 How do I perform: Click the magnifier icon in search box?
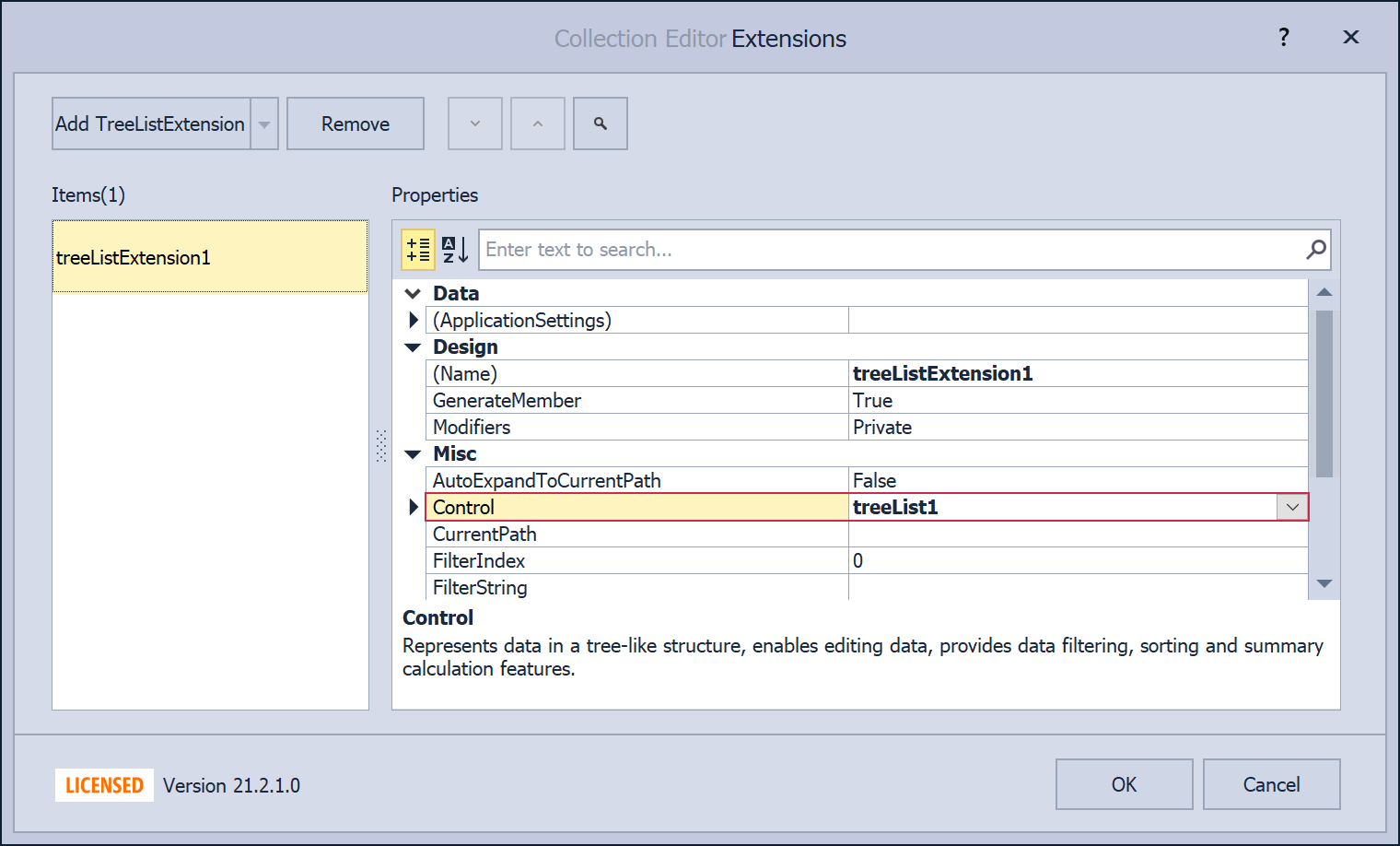tap(1316, 250)
